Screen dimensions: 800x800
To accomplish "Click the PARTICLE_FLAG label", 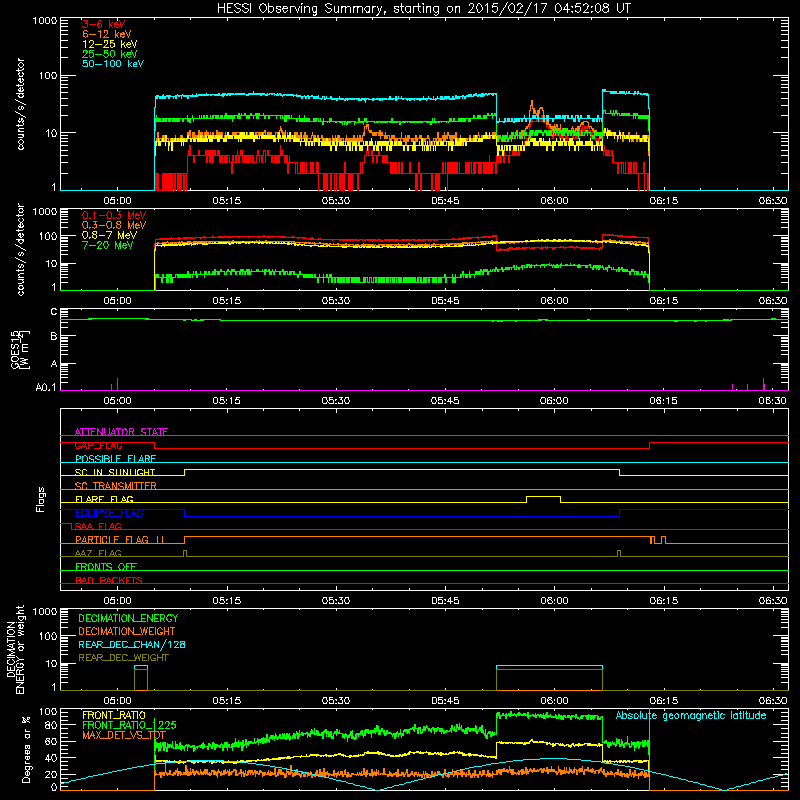I will (119, 540).
